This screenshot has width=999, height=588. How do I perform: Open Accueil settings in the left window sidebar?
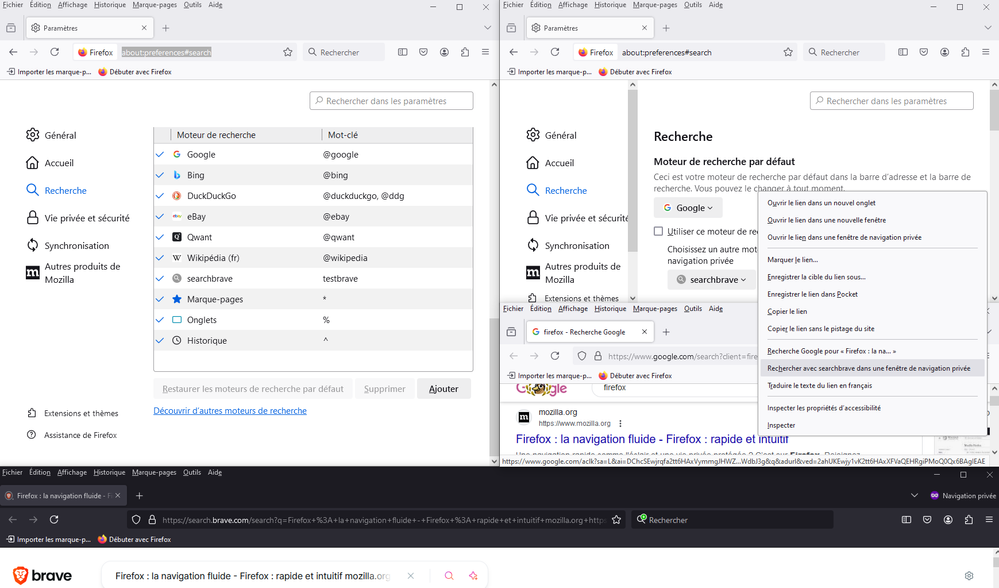click(x=50, y=163)
